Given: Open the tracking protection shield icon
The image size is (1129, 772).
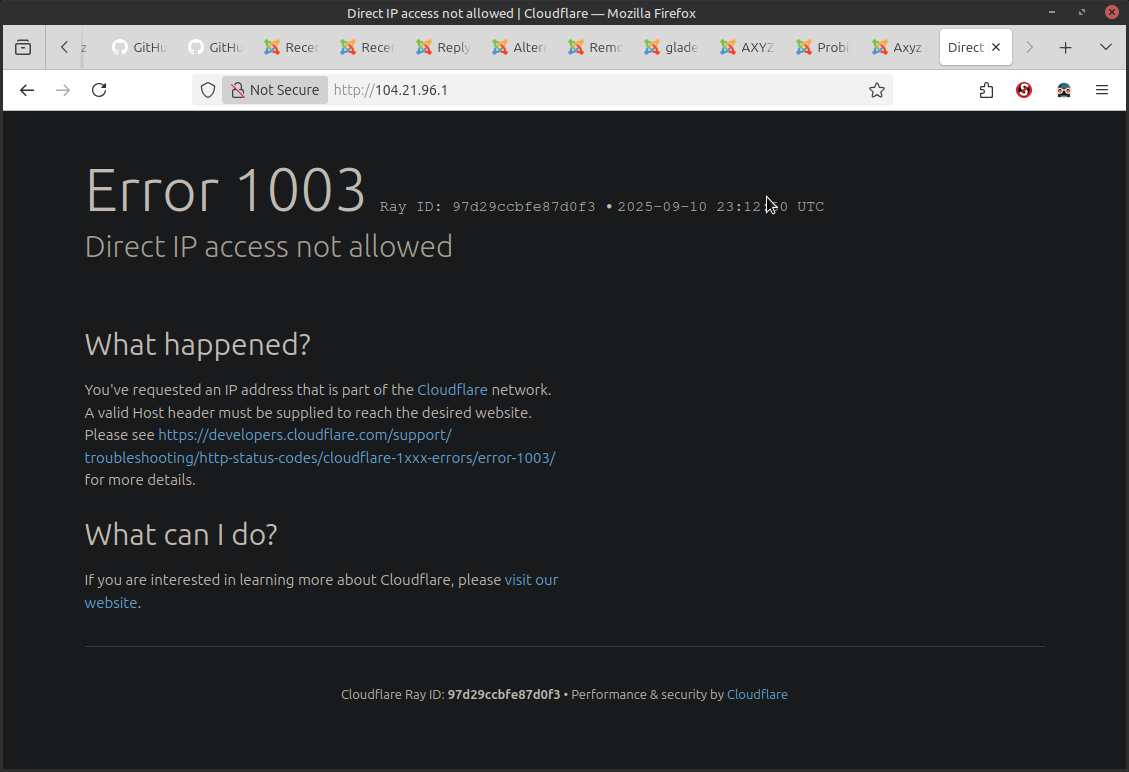Looking at the screenshot, I should click(208, 90).
